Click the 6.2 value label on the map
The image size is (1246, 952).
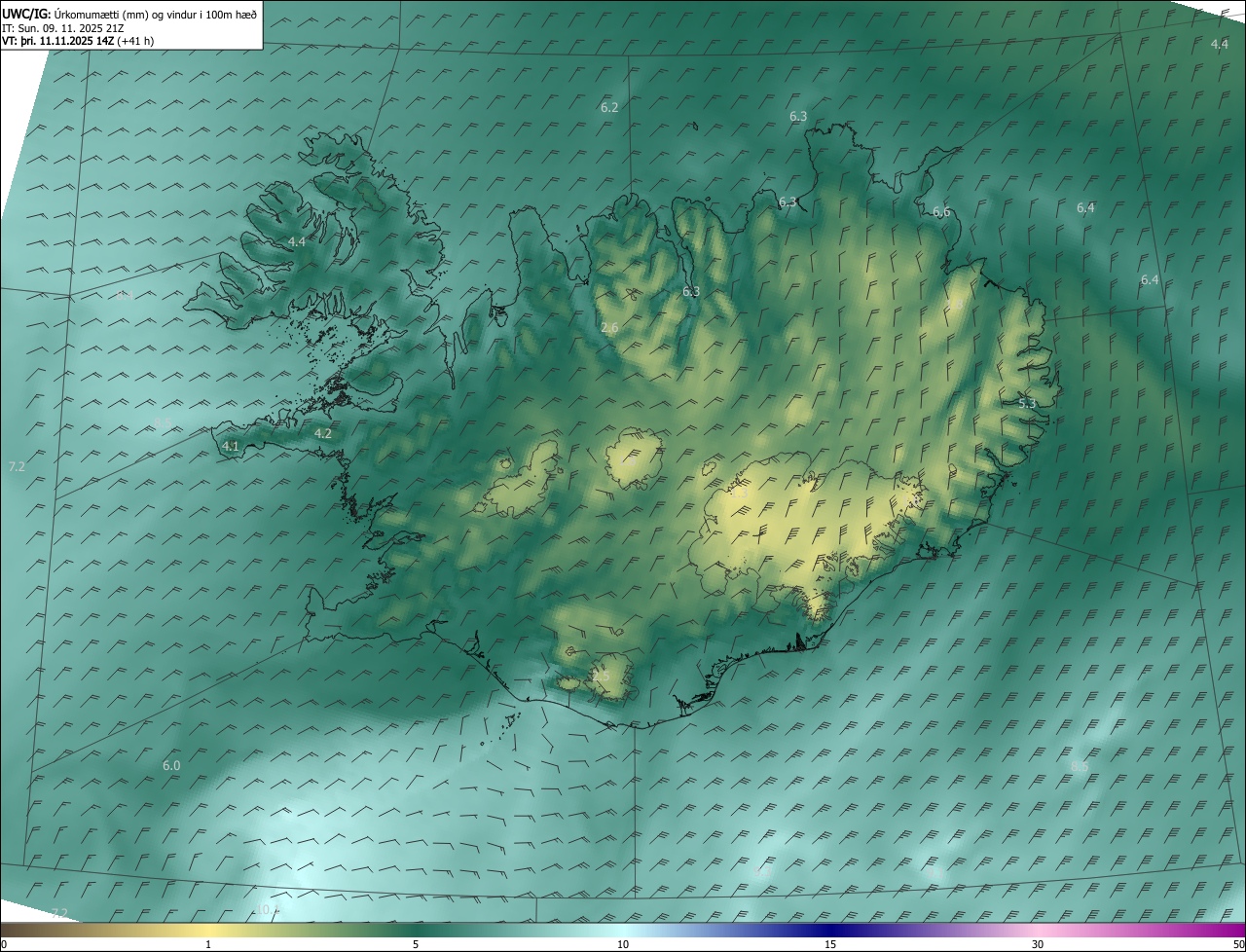tap(609, 107)
